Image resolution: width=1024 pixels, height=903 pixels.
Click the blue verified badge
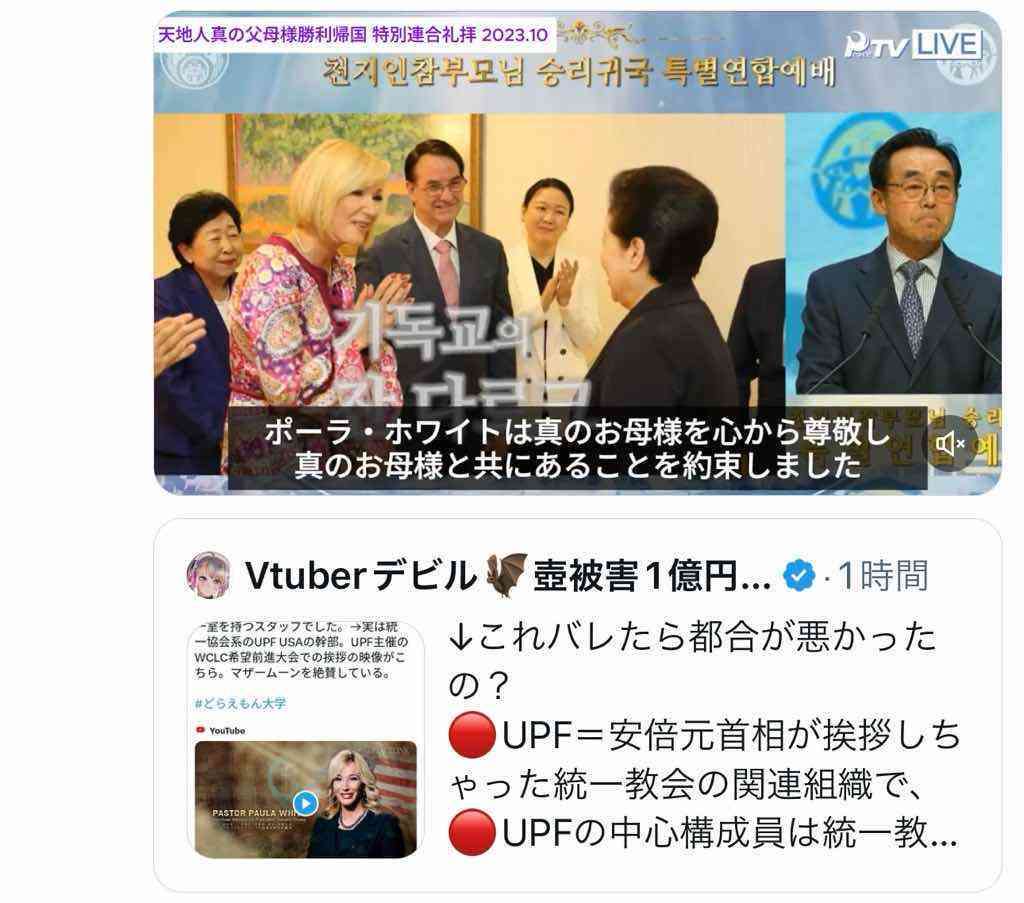coord(799,576)
